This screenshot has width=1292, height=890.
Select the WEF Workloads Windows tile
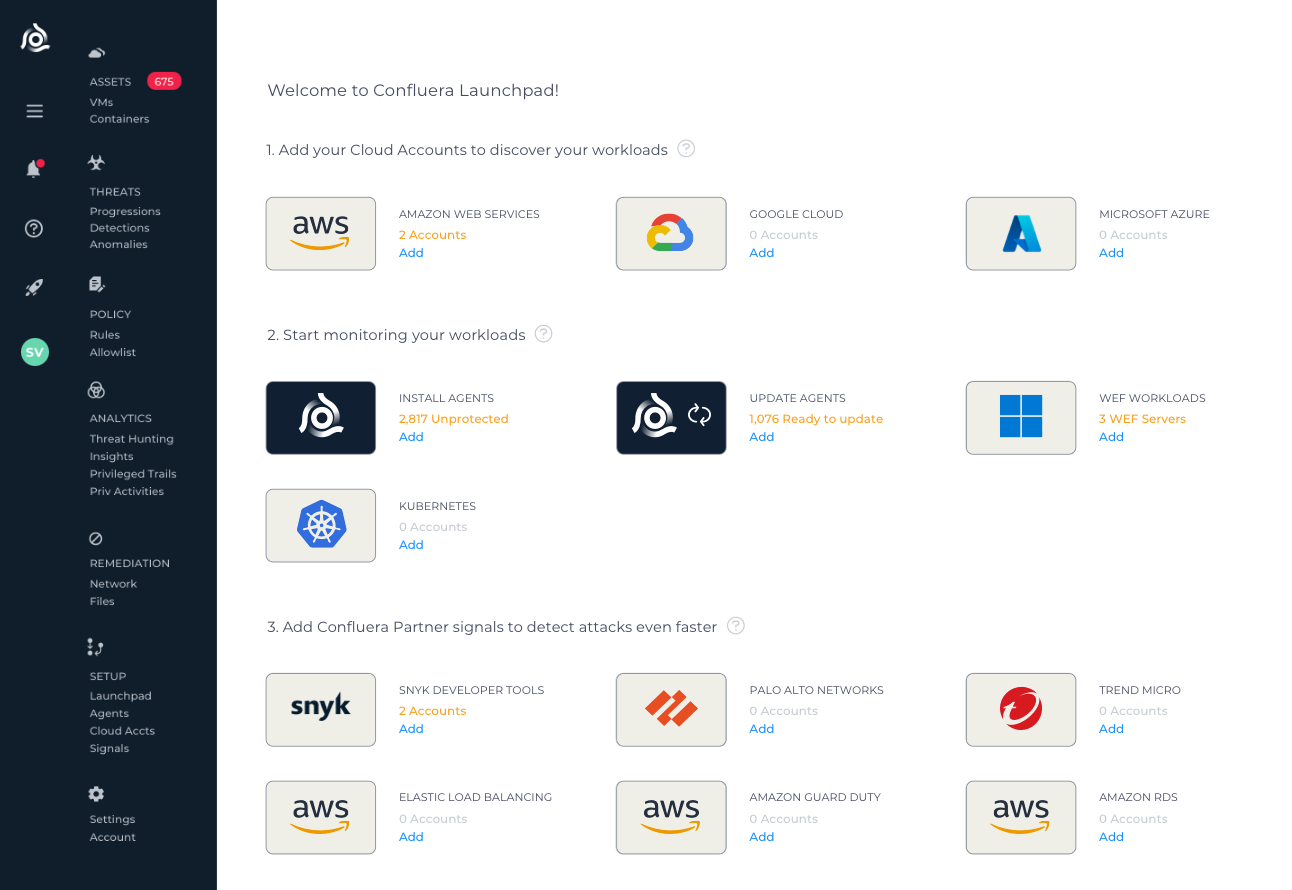(1021, 418)
